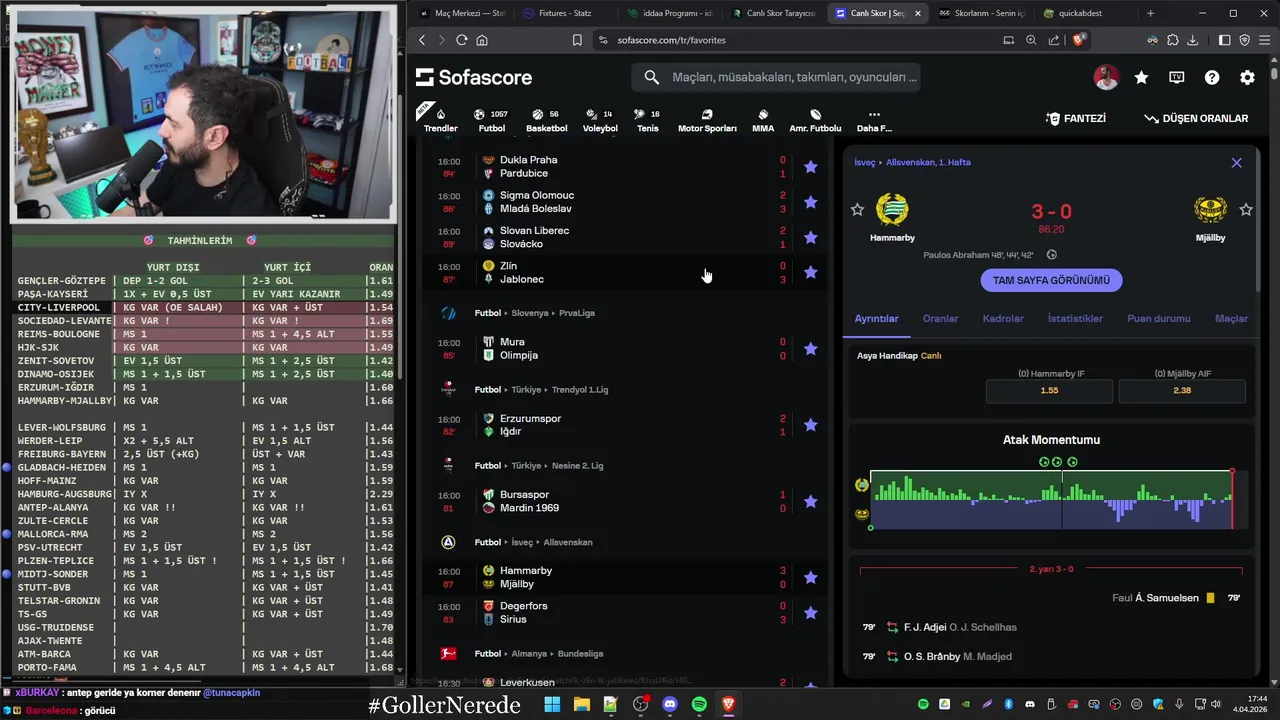Open the MMA sport category
The height and width of the screenshot is (720, 1280).
point(763,120)
